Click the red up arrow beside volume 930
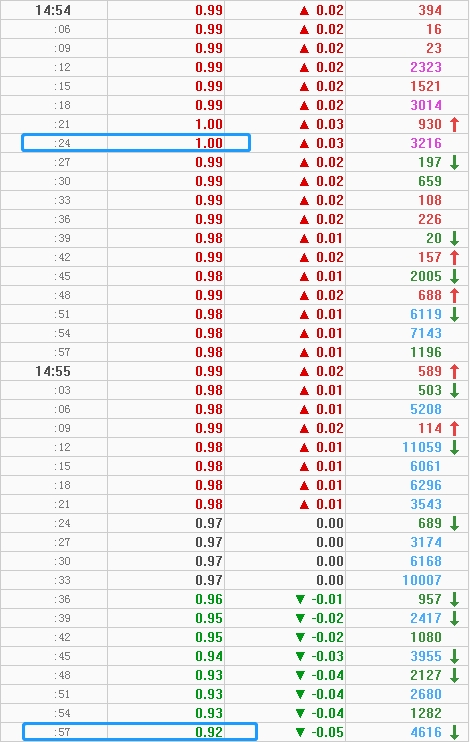 coord(454,124)
